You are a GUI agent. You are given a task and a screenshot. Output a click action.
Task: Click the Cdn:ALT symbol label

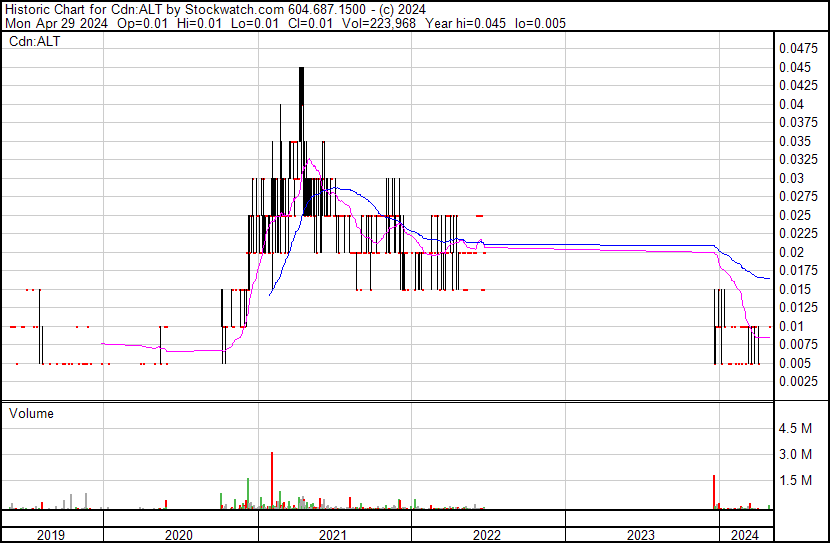tap(34, 42)
